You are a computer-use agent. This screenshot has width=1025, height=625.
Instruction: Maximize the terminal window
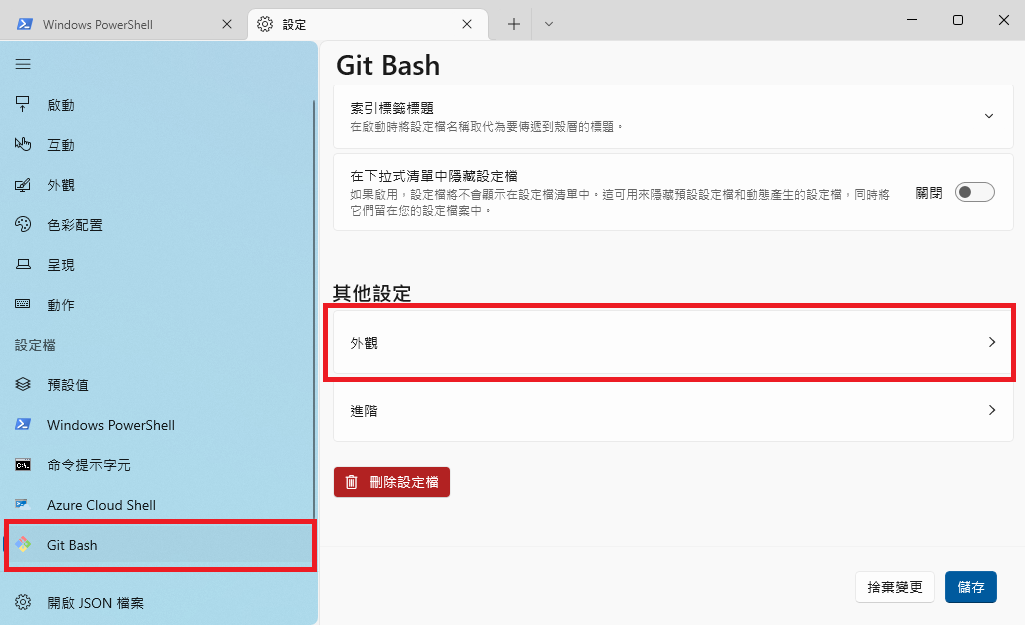[958, 20]
